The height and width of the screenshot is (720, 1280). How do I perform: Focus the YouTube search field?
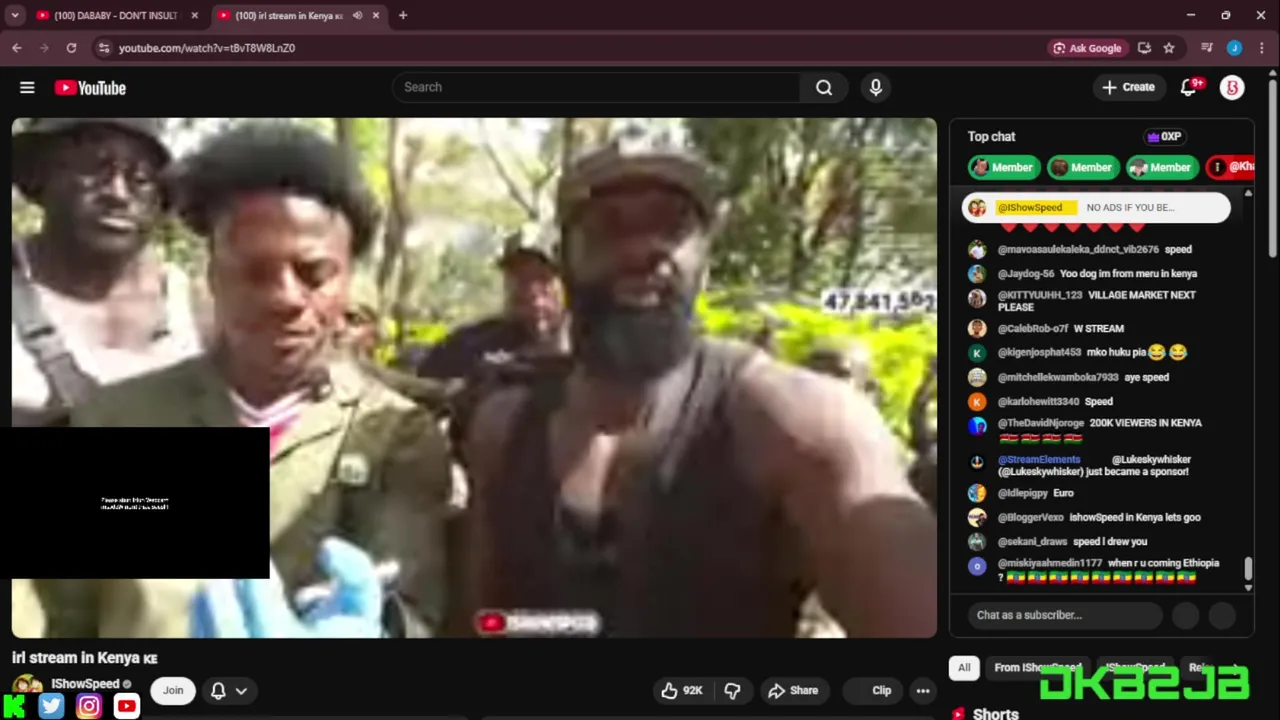(596, 87)
